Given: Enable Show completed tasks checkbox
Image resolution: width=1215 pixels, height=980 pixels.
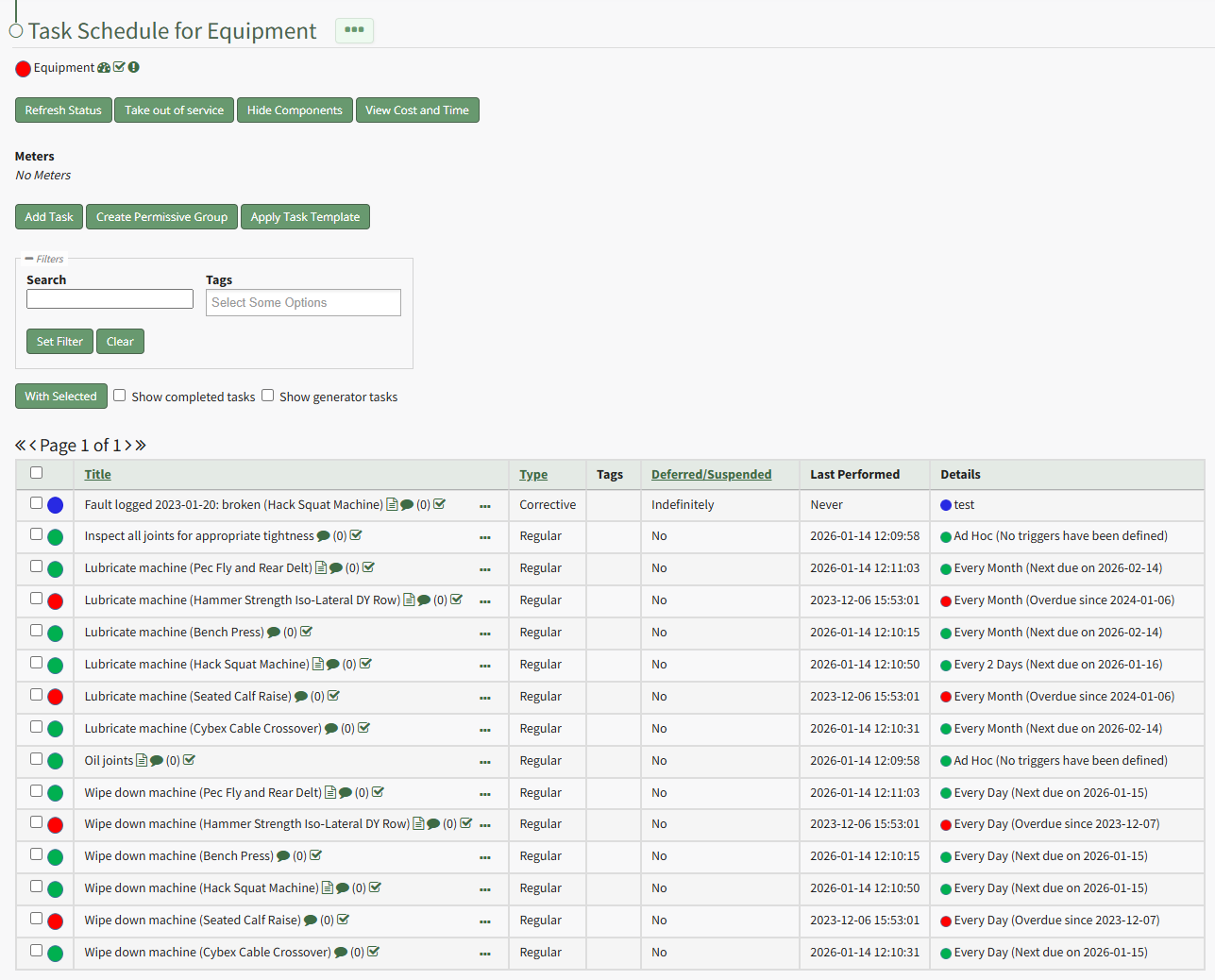Looking at the screenshot, I should pos(120,396).
